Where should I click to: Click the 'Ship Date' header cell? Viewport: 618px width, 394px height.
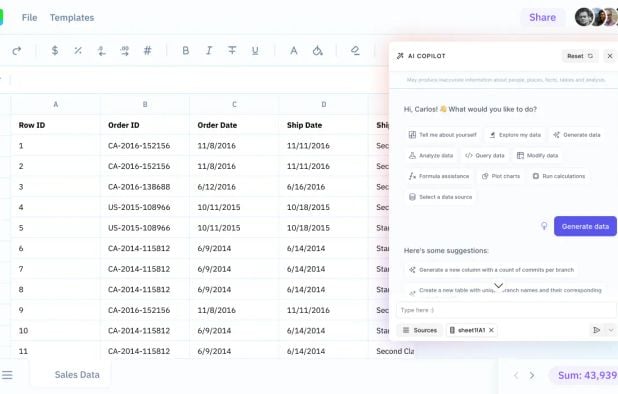pos(324,125)
